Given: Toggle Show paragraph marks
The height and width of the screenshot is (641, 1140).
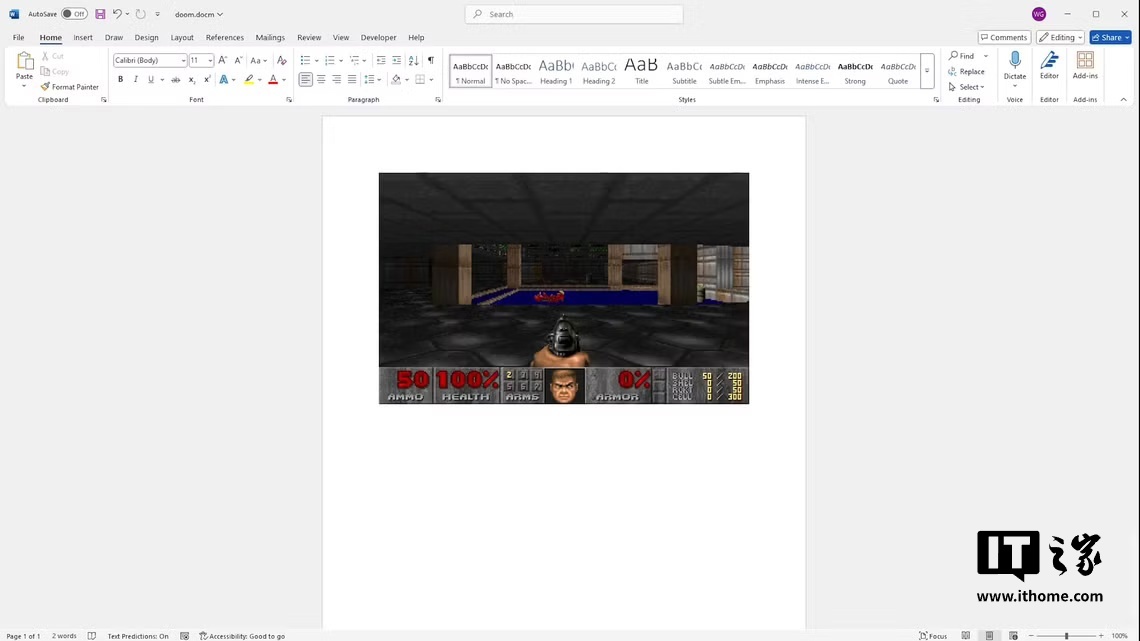Looking at the screenshot, I should click(430, 60).
